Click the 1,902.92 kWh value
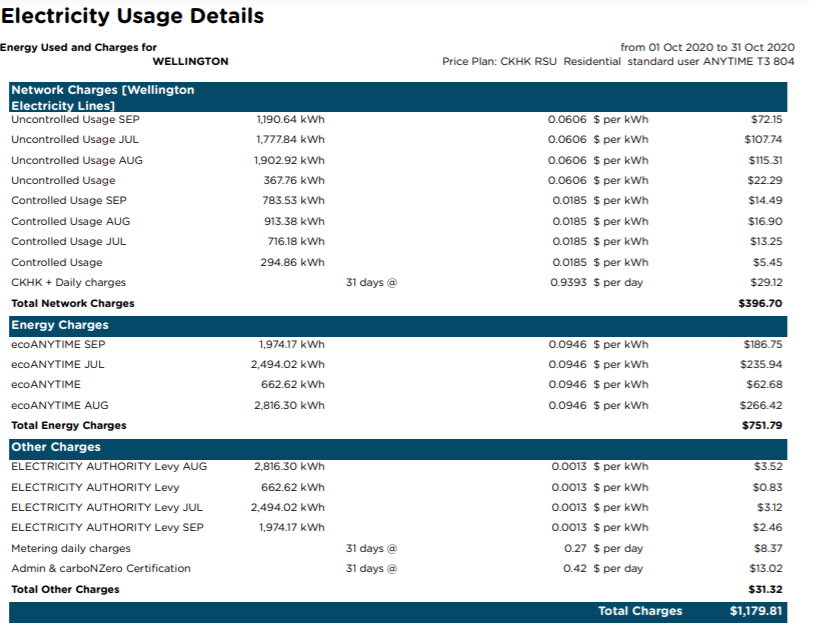Viewport: 819px width, 632px height. click(x=289, y=160)
